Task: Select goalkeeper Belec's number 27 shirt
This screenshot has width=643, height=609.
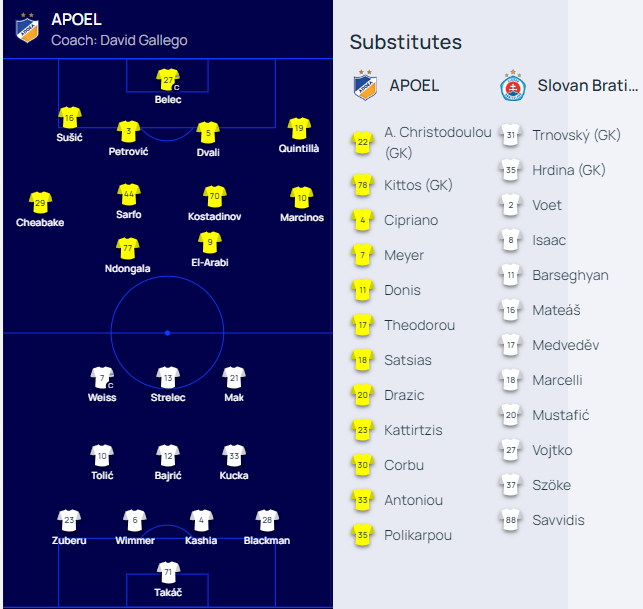Action: click(x=168, y=80)
